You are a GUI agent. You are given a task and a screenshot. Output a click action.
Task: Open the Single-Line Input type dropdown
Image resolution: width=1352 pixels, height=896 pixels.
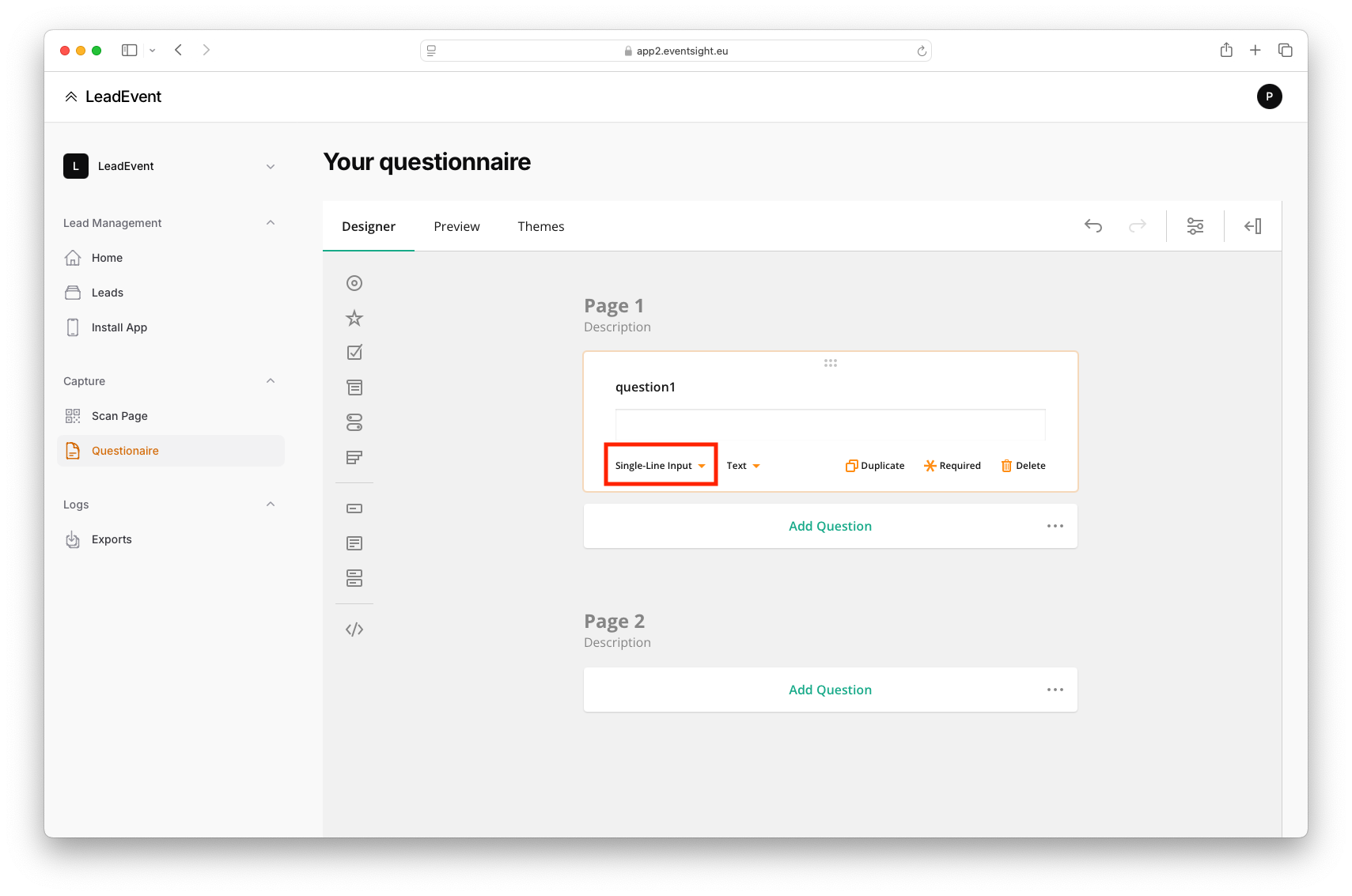(661, 466)
